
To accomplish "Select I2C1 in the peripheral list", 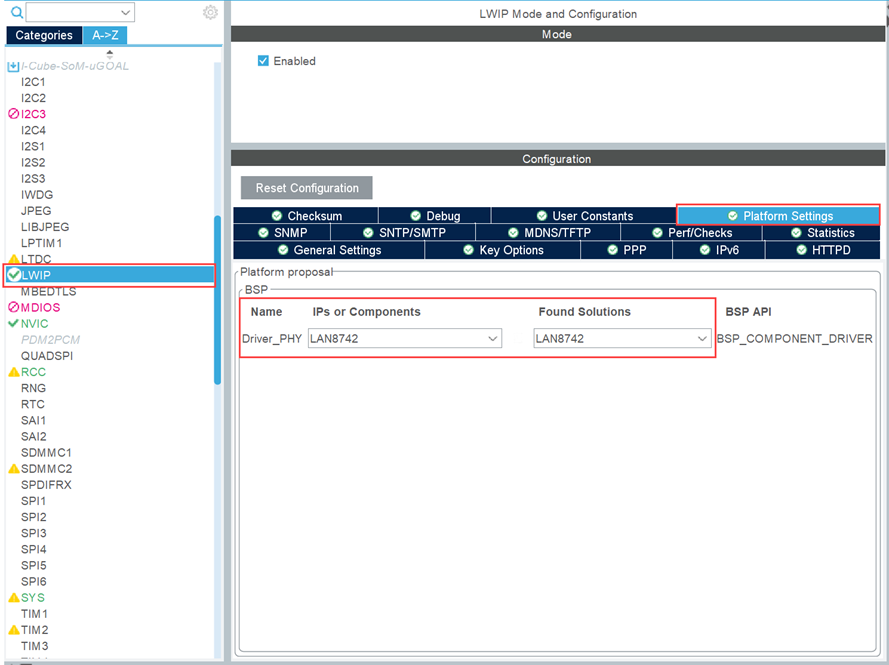I will click(33, 82).
